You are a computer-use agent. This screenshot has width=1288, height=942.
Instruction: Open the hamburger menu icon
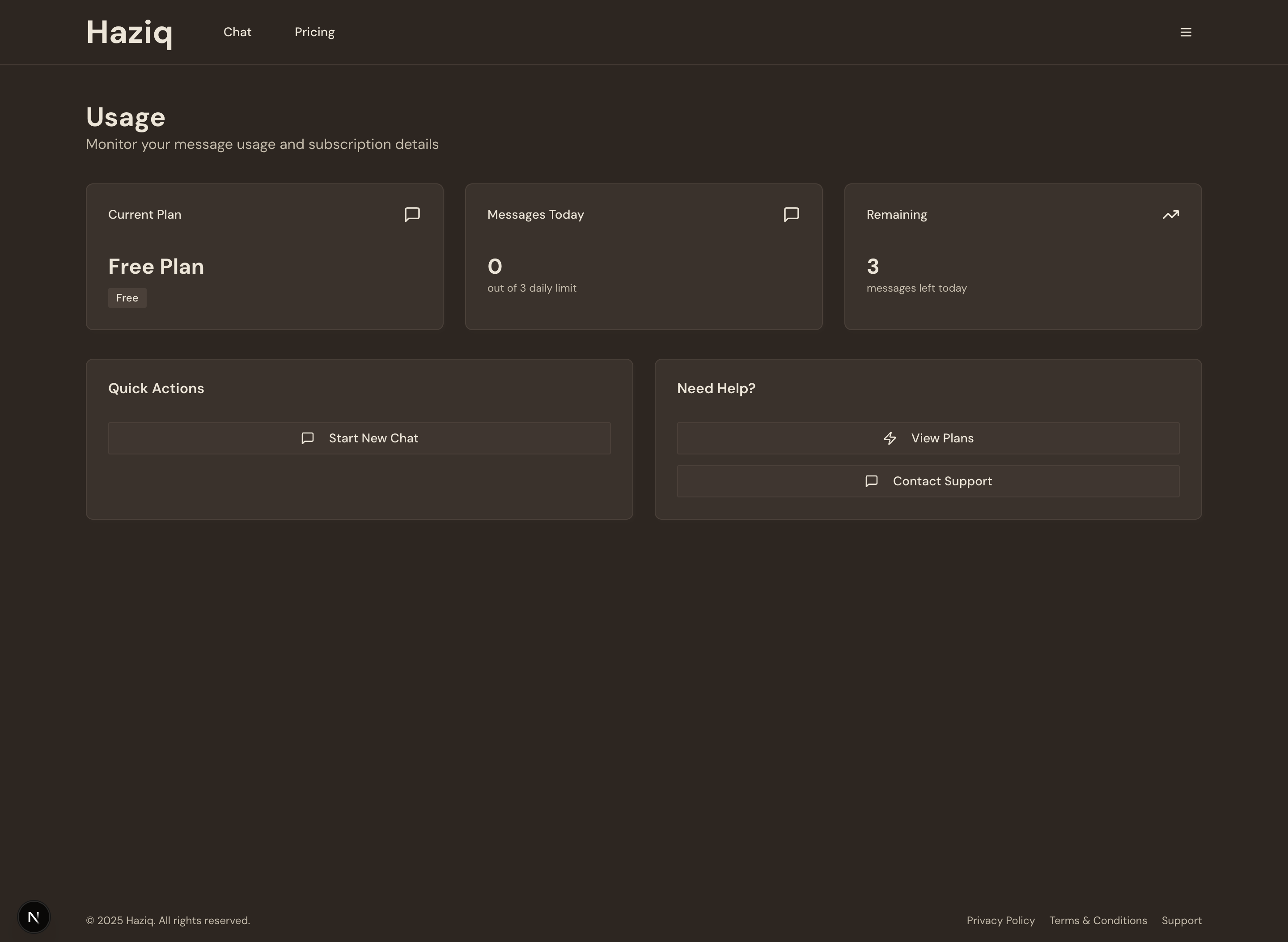1186,33
